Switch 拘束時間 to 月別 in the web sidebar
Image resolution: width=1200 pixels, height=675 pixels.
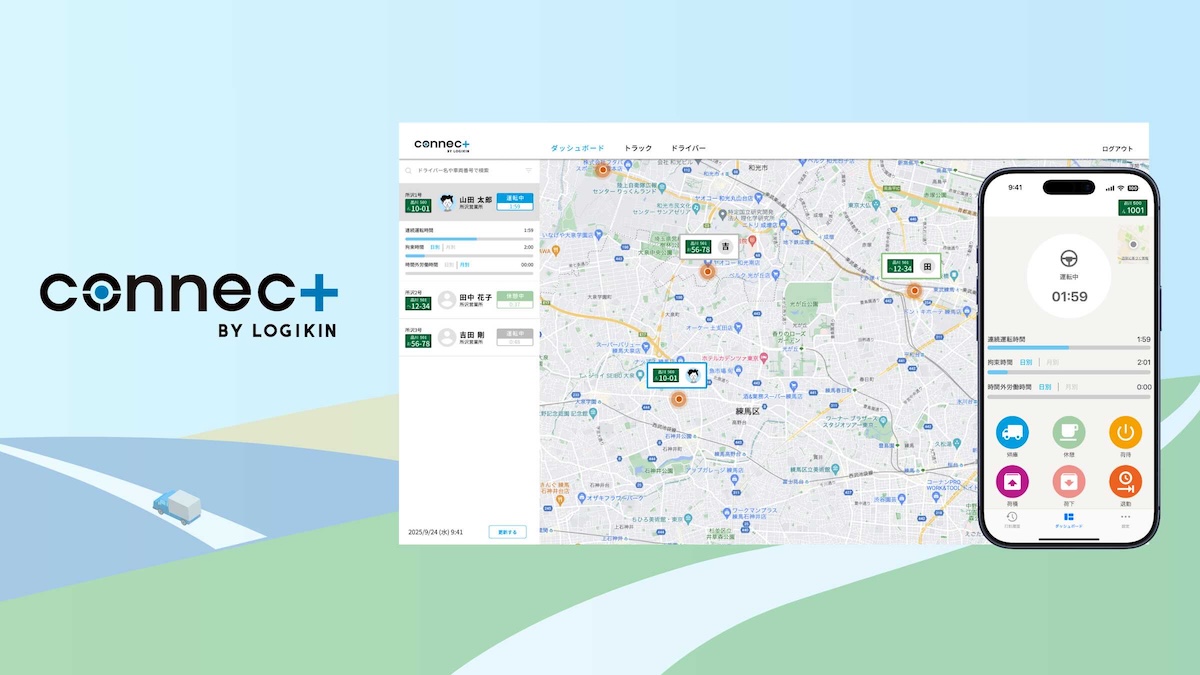450,246
